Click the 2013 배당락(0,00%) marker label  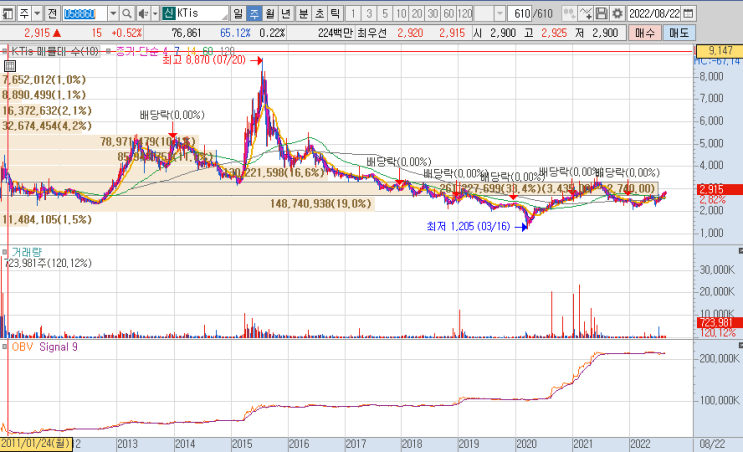click(172, 115)
